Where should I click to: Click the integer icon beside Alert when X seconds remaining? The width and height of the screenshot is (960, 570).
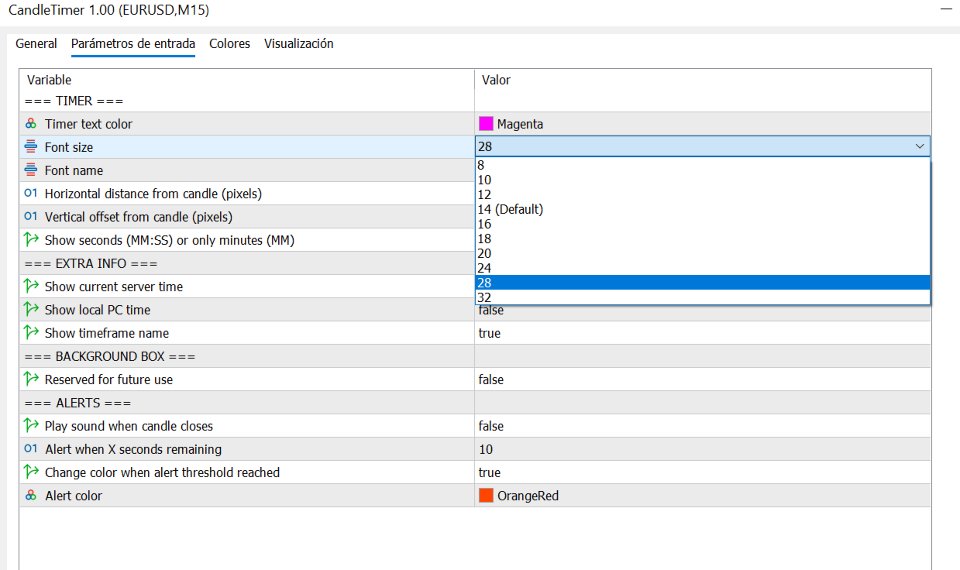pyautogui.click(x=31, y=449)
